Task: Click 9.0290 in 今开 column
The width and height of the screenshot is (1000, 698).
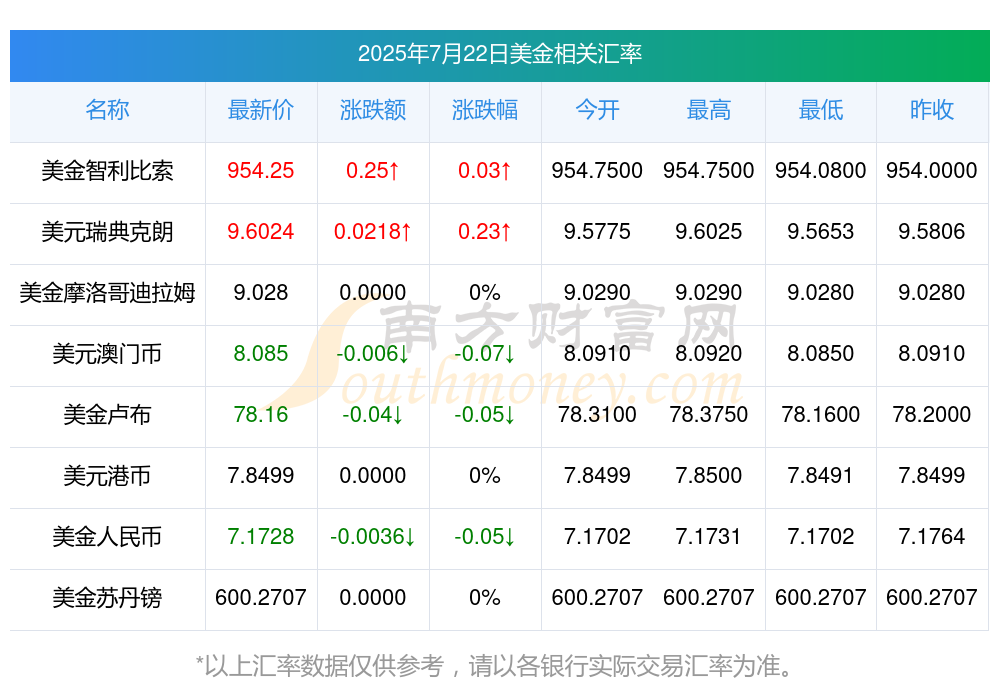Action: point(597,293)
